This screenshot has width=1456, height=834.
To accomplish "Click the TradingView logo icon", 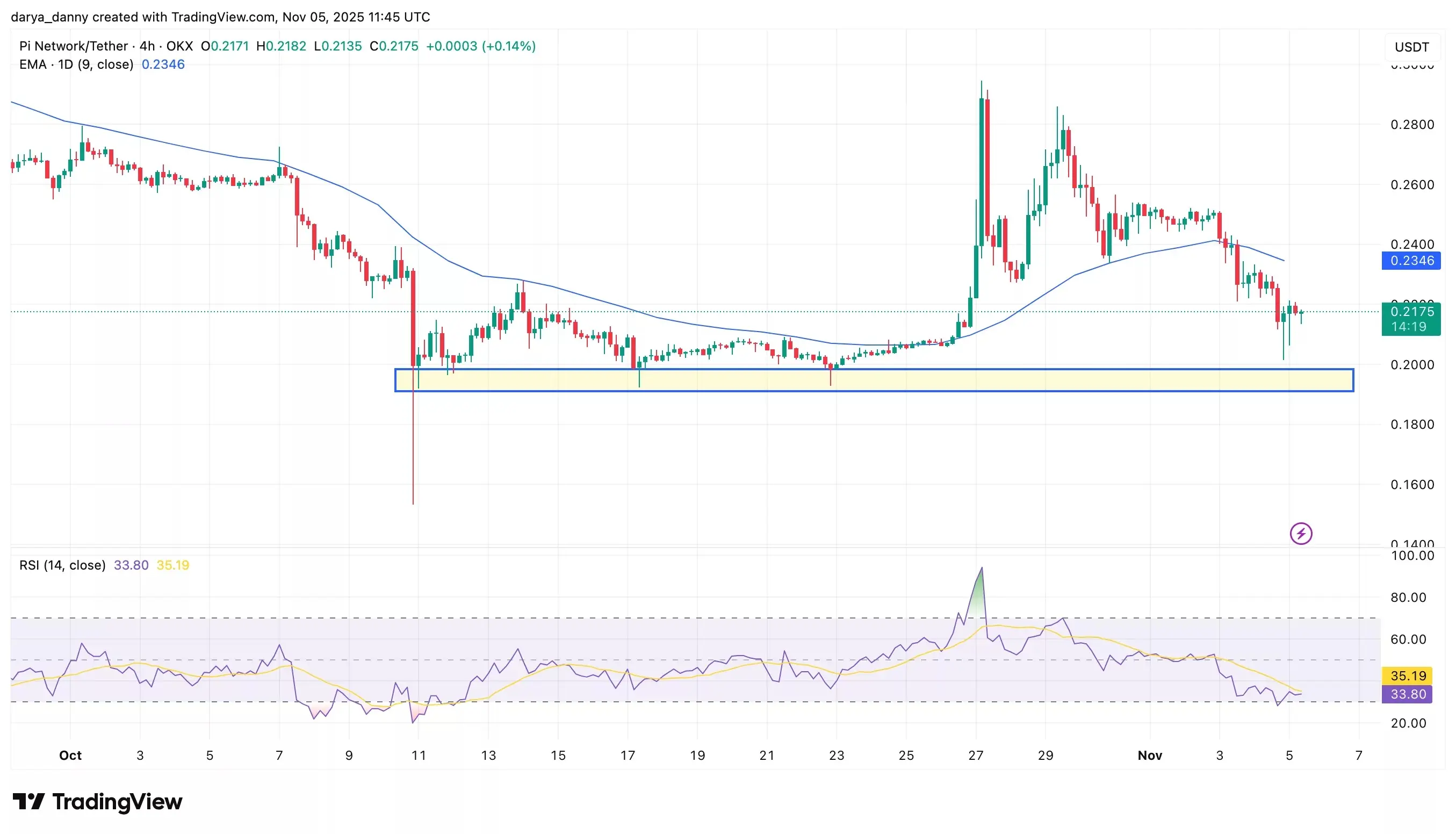I will coord(28,801).
